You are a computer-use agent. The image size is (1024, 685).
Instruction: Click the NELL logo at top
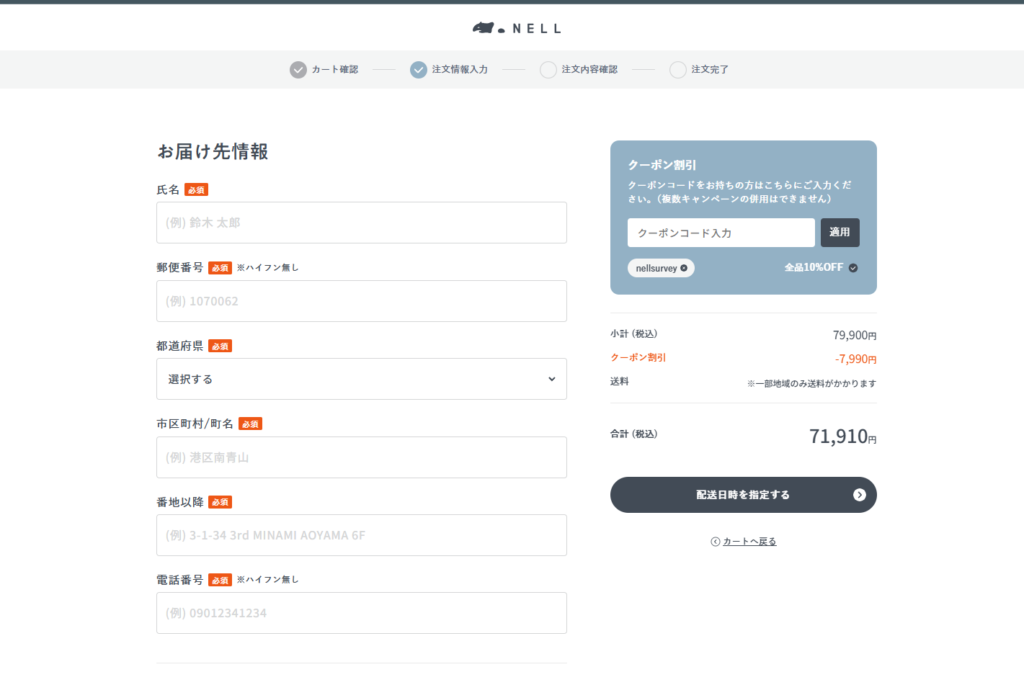(x=516, y=28)
